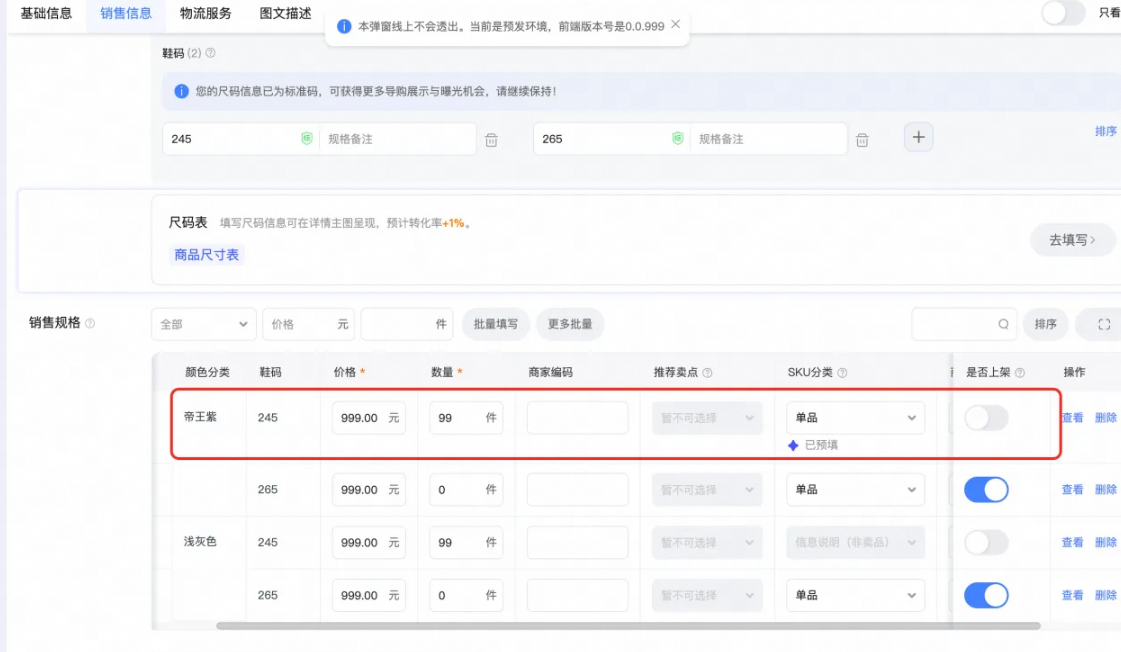
Task: Switch to 基础信息 tab
Action: click(46, 13)
